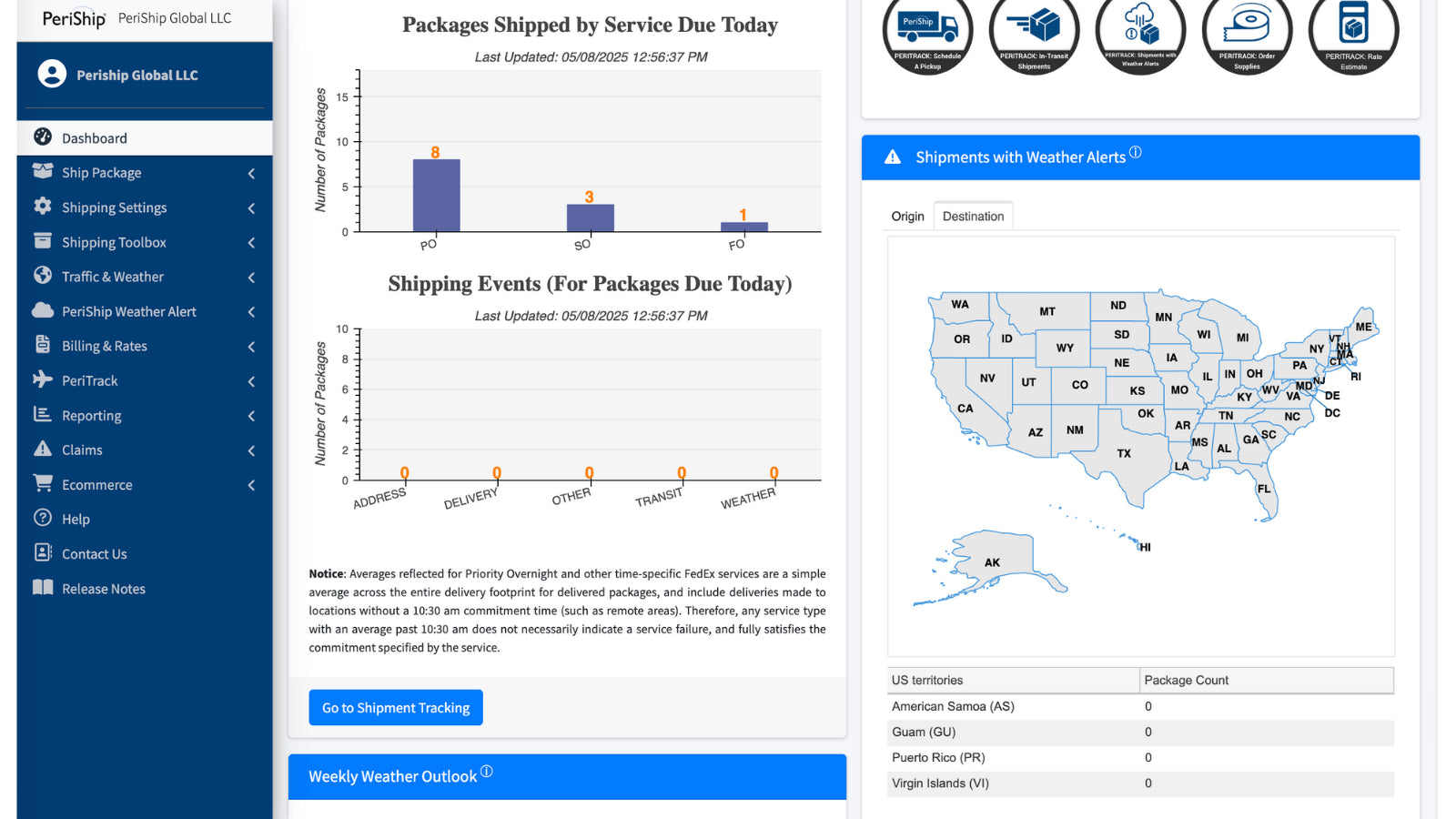Expand the Ecommerce chevron
This screenshot has width=1456, height=819.
coord(251,485)
